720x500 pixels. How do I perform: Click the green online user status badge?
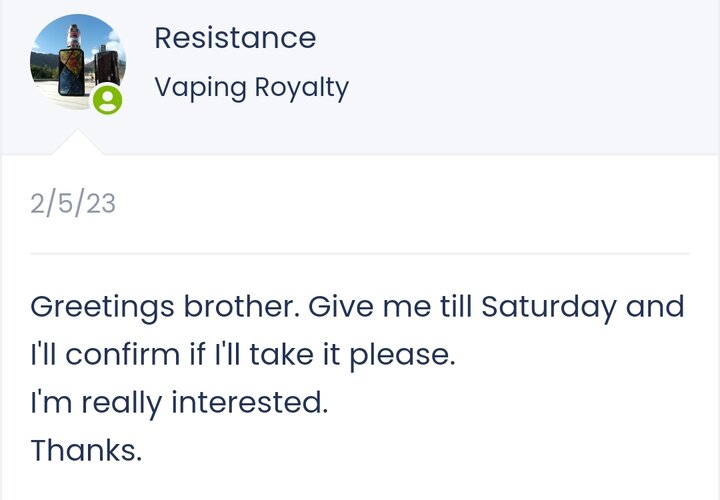(107, 99)
